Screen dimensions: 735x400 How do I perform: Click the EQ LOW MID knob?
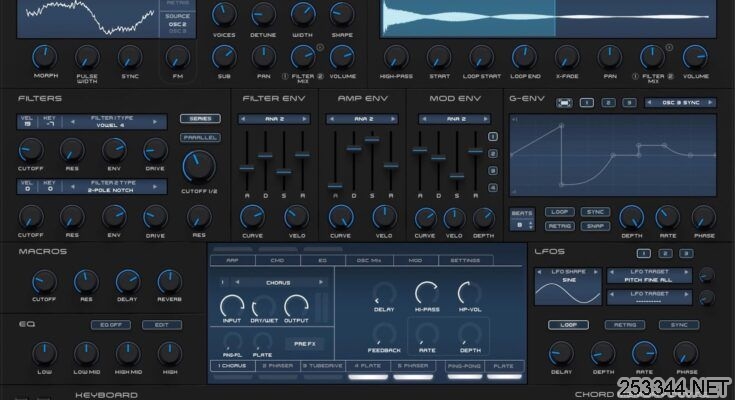coord(86,354)
